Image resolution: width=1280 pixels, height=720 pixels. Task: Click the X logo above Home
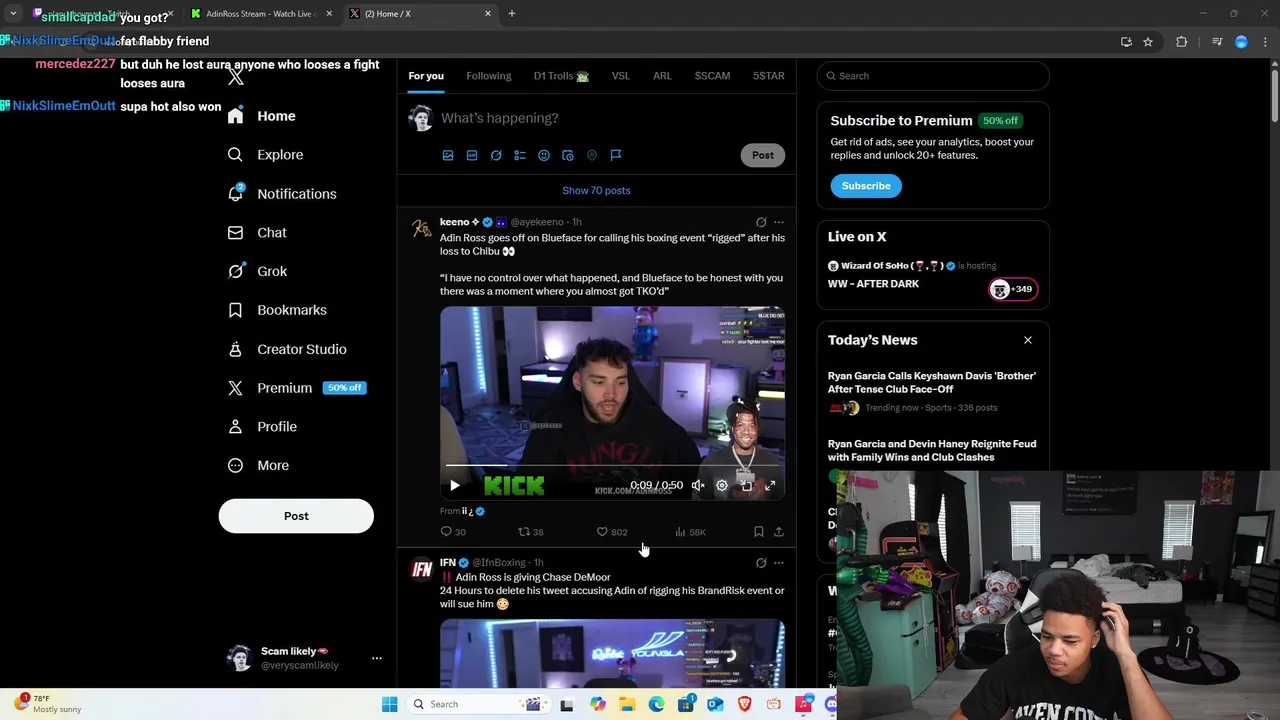(x=235, y=77)
